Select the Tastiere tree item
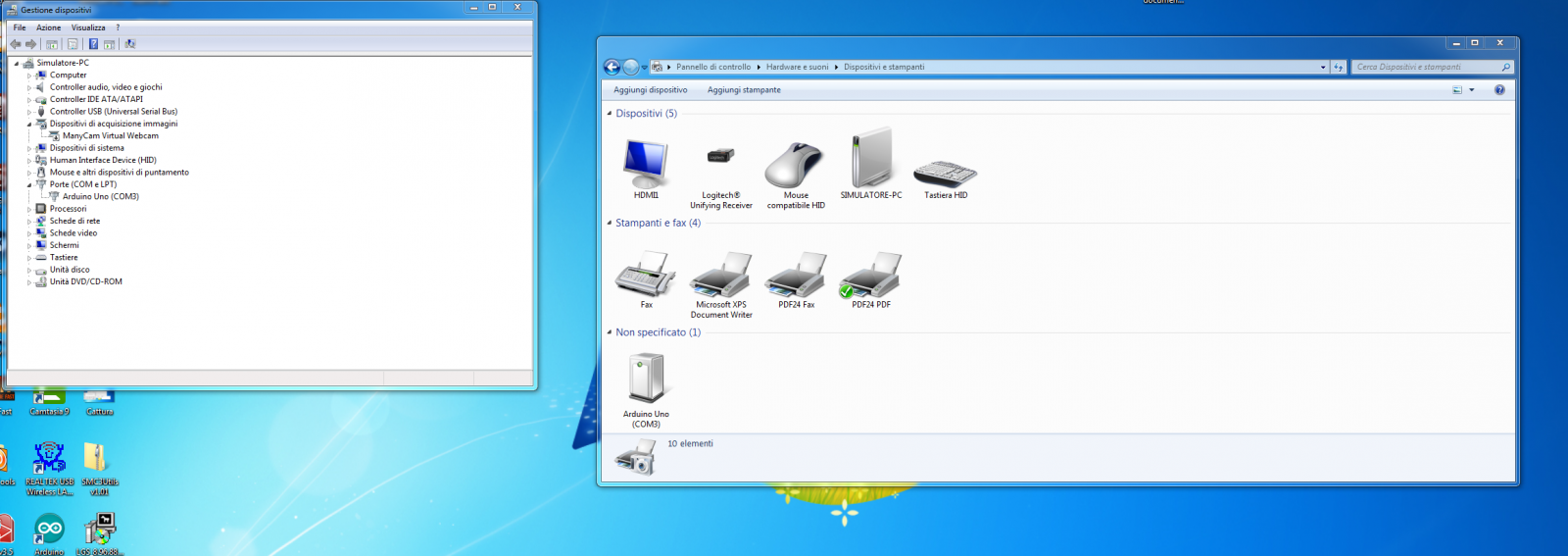 pos(64,258)
